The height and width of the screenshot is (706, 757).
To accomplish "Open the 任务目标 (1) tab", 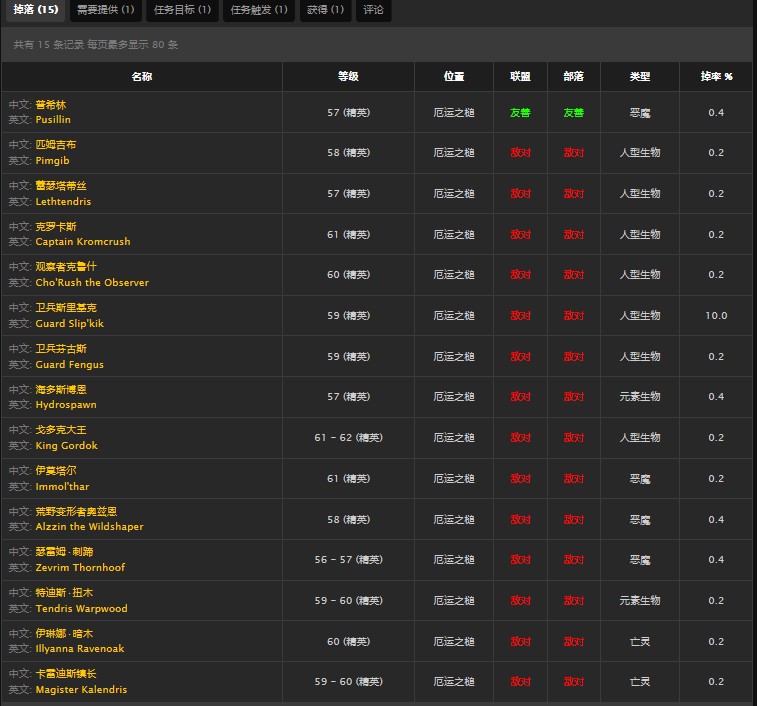I will click(182, 10).
